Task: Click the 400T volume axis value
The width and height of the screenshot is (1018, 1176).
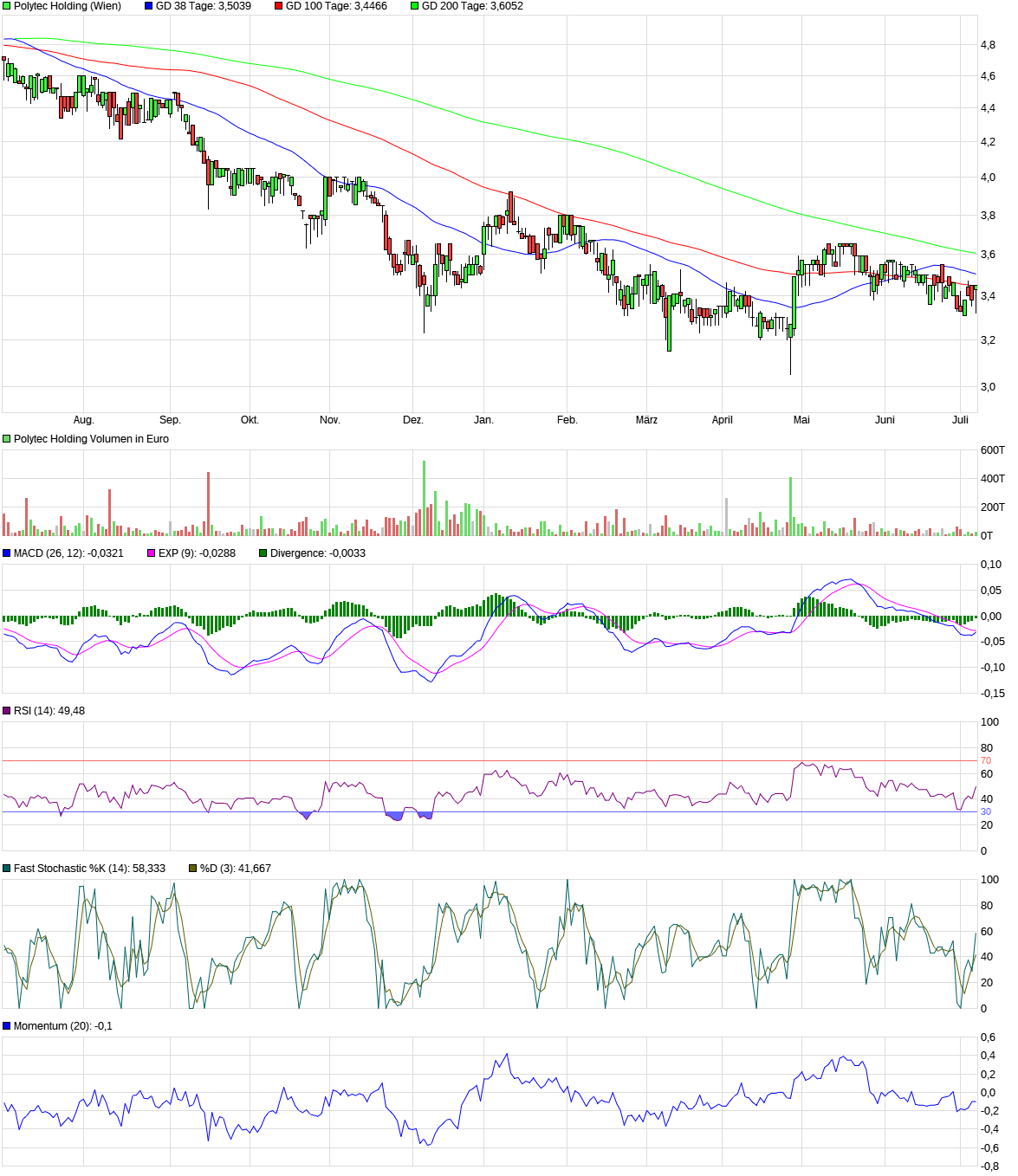Action: pyautogui.click(x=992, y=479)
